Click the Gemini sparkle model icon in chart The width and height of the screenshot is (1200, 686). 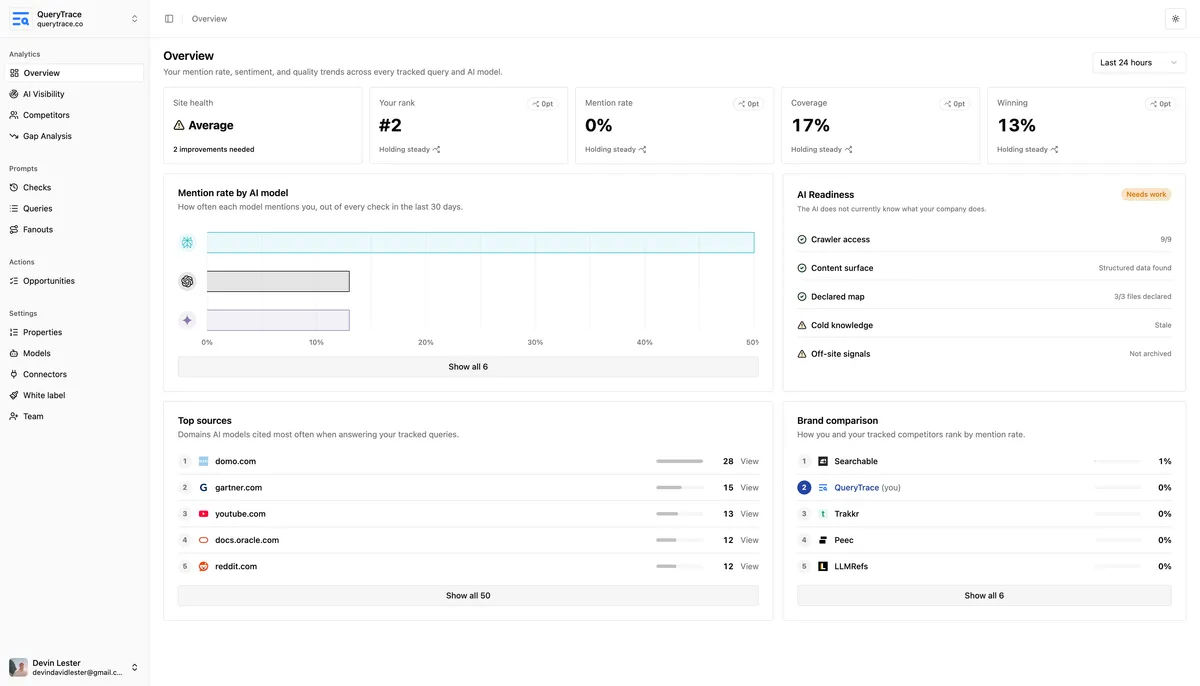tap(187, 320)
